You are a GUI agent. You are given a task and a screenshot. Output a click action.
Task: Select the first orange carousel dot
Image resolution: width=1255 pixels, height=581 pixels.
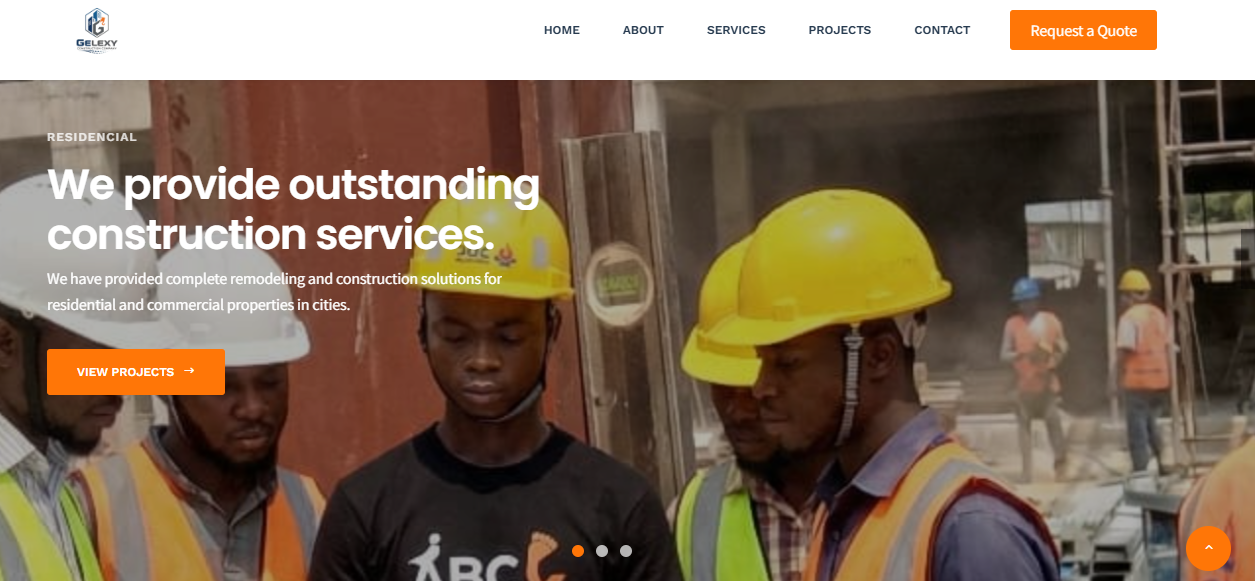coord(578,551)
